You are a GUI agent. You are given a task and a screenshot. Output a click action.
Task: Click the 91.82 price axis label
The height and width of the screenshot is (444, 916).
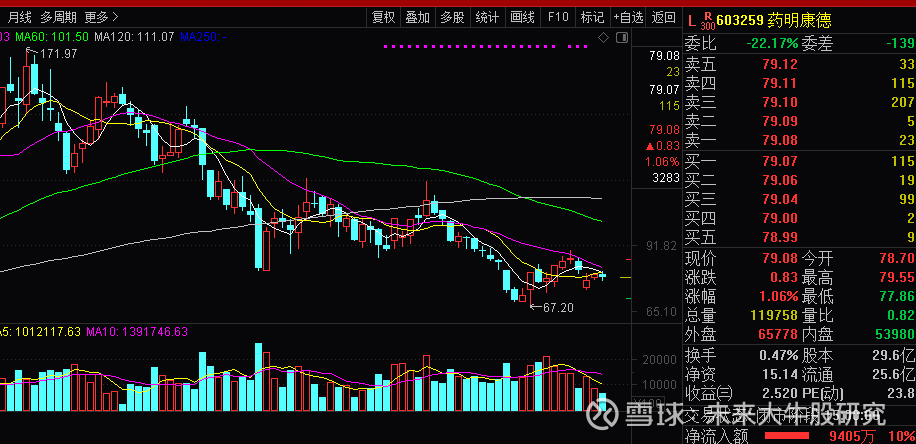click(662, 245)
